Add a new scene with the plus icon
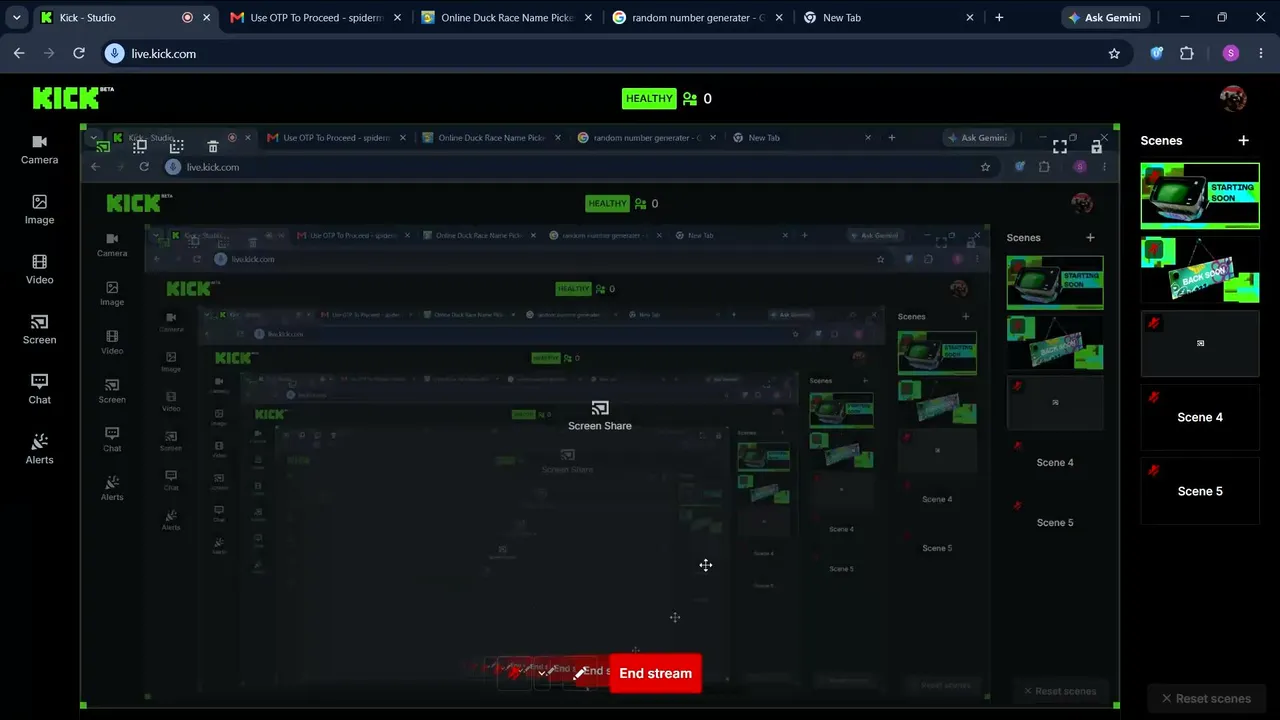 [x=1243, y=141]
